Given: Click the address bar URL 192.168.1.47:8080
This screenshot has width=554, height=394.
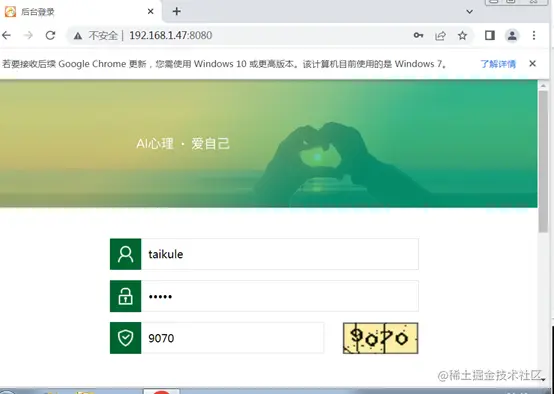Looking at the screenshot, I should [171, 35].
